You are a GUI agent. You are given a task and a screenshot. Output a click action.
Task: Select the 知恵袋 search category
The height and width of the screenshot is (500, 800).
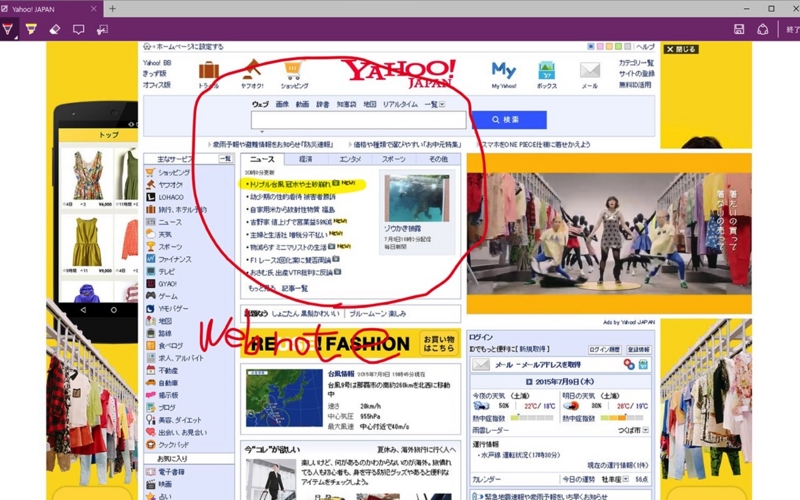(346, 104)
